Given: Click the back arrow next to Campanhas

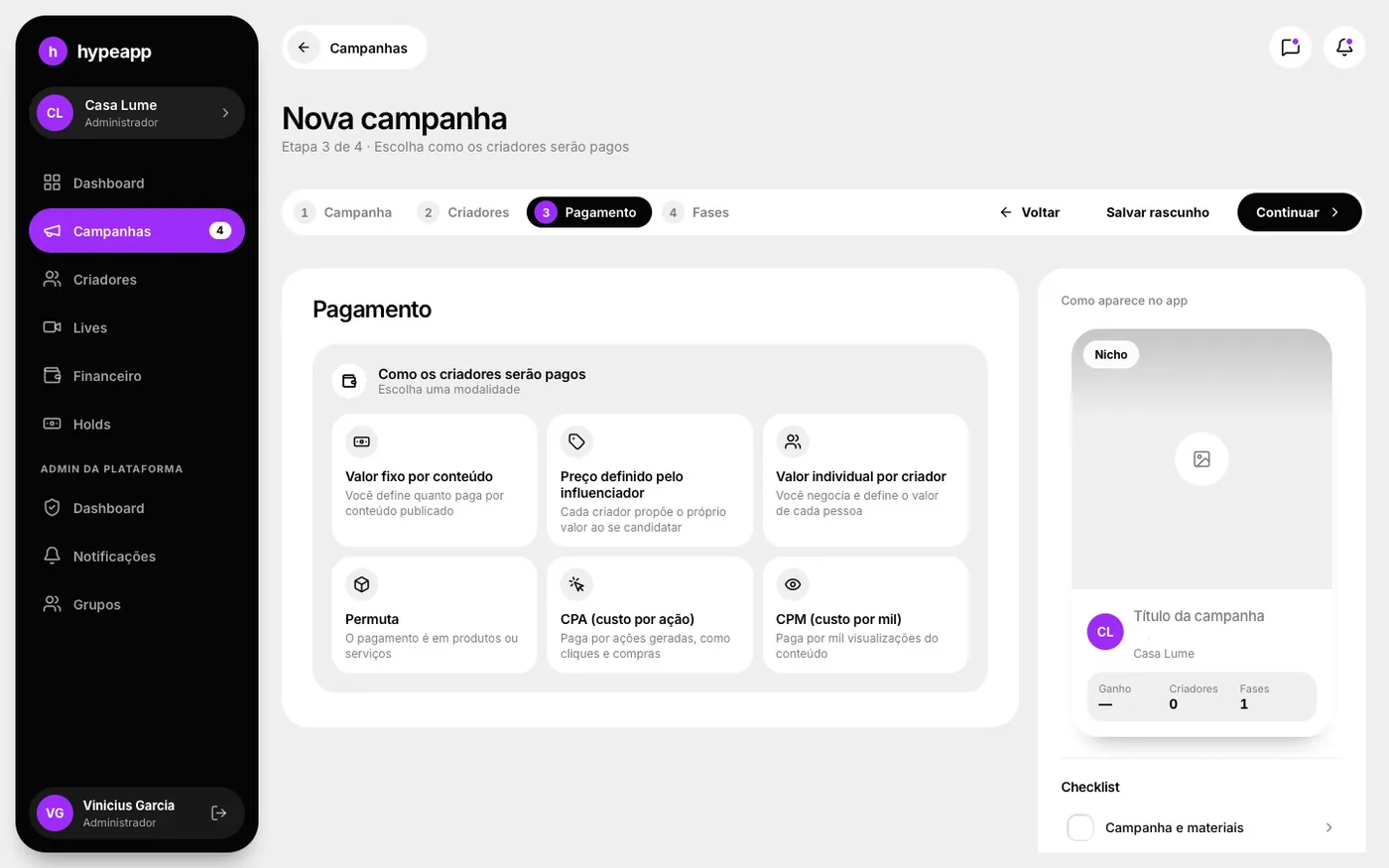Looking at the screenshot, I should pos(304,48).
